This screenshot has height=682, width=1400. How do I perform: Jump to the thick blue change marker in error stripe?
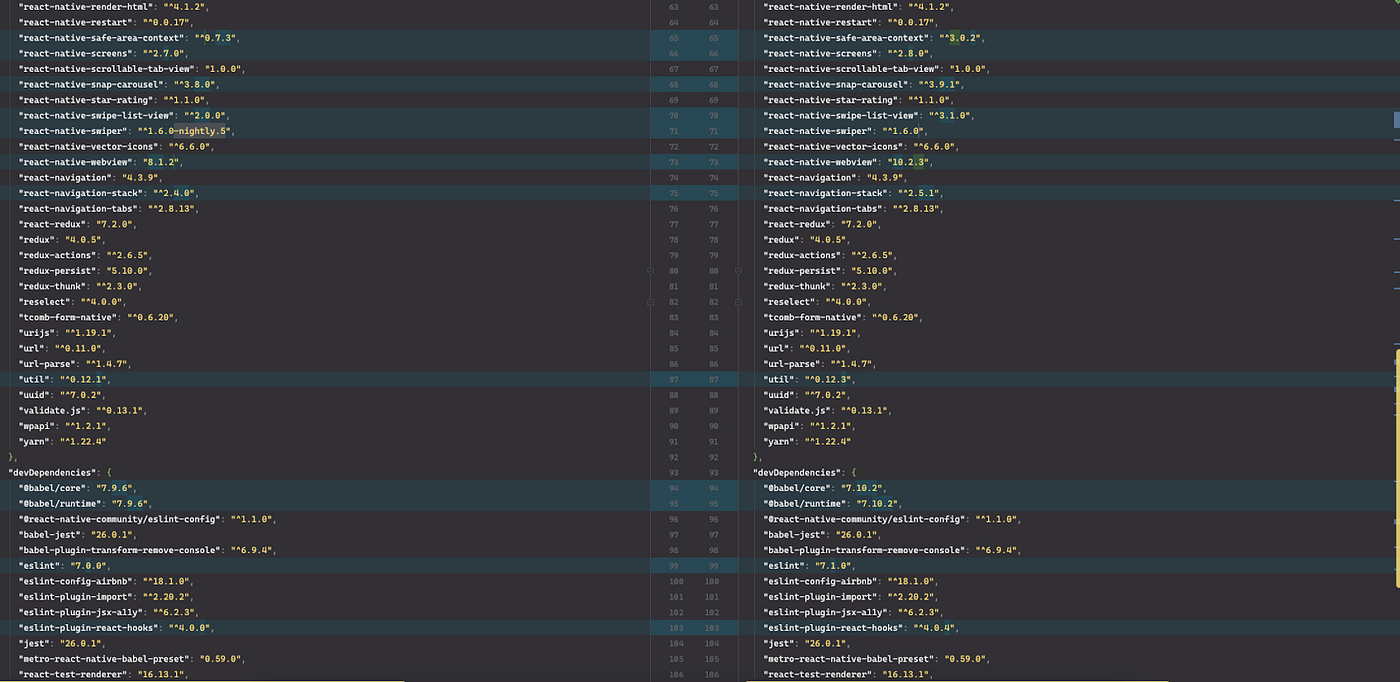pos(1397,119)
